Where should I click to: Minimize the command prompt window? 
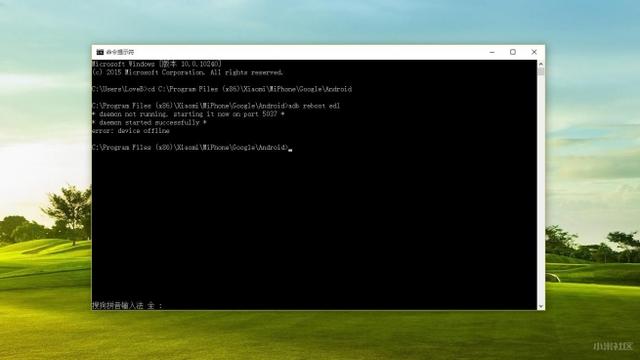click(492, 52)
